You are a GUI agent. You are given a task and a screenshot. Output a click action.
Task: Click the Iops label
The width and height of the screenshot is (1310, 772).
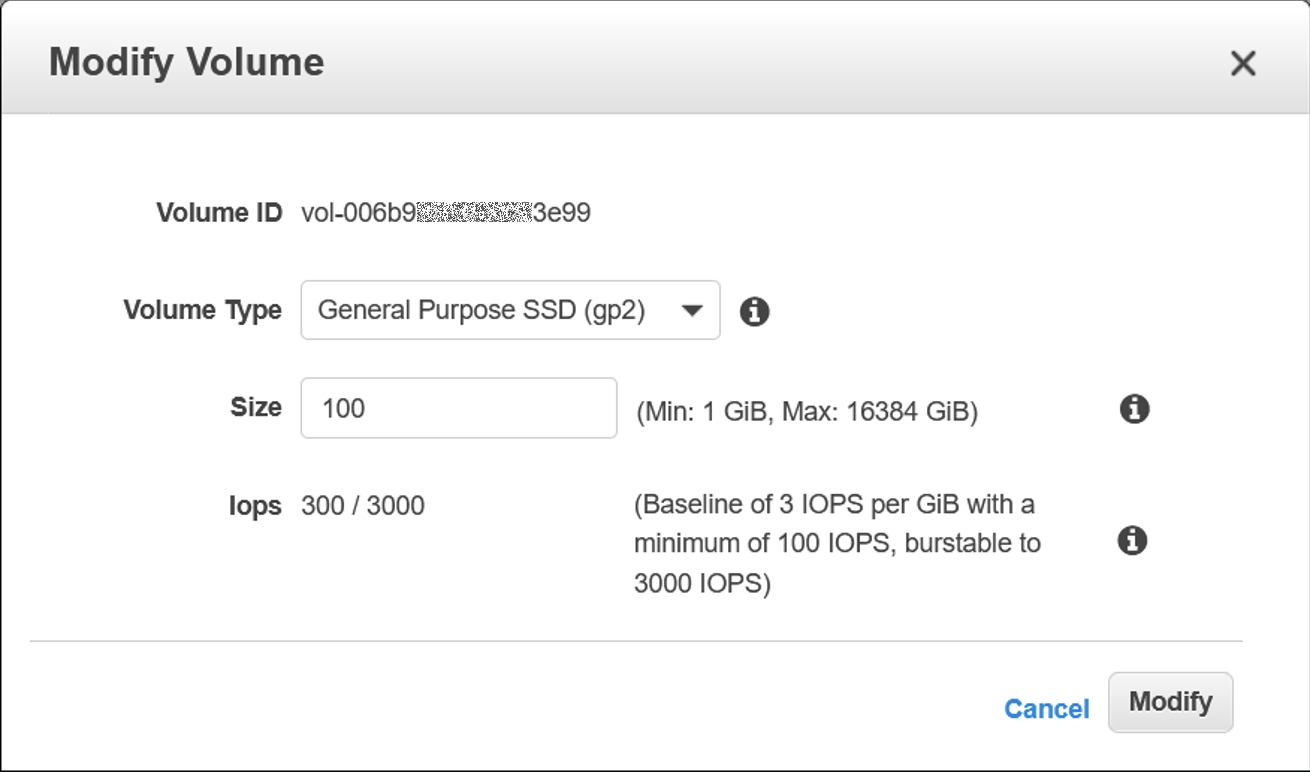(x=254, y=506)
